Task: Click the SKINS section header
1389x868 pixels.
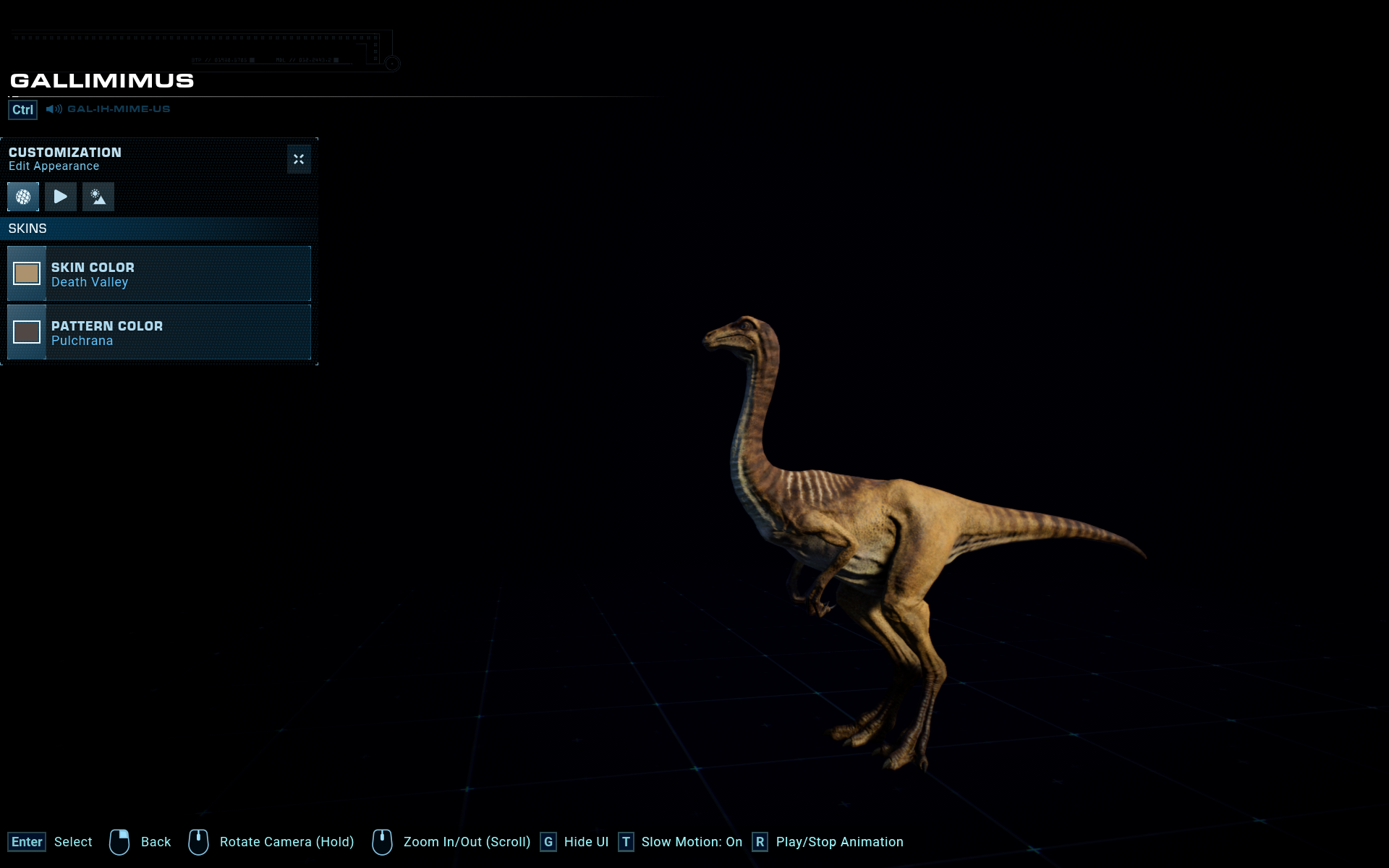Action: click(159, 229)
